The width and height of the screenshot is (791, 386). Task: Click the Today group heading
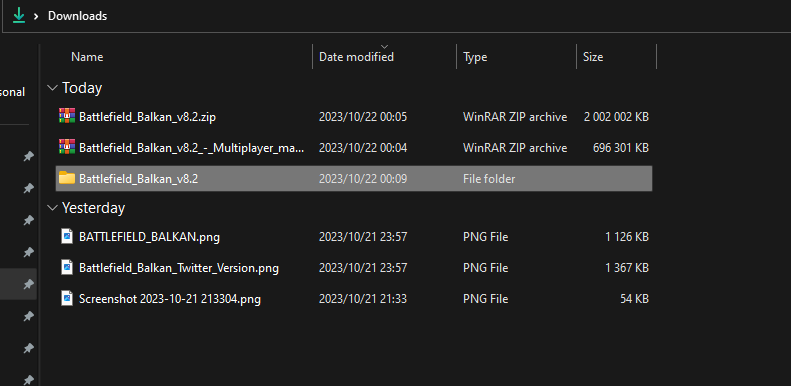coord(82,88)
